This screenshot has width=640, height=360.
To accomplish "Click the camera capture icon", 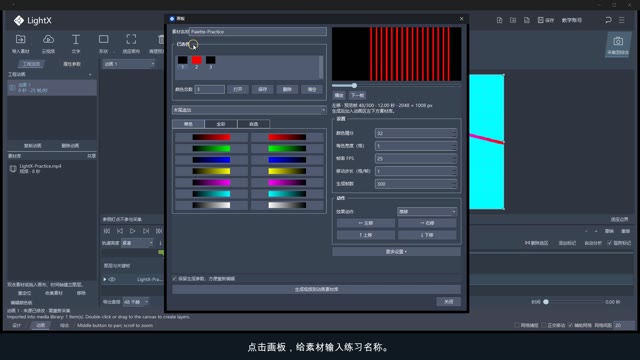I will click(x=618, y=41).
